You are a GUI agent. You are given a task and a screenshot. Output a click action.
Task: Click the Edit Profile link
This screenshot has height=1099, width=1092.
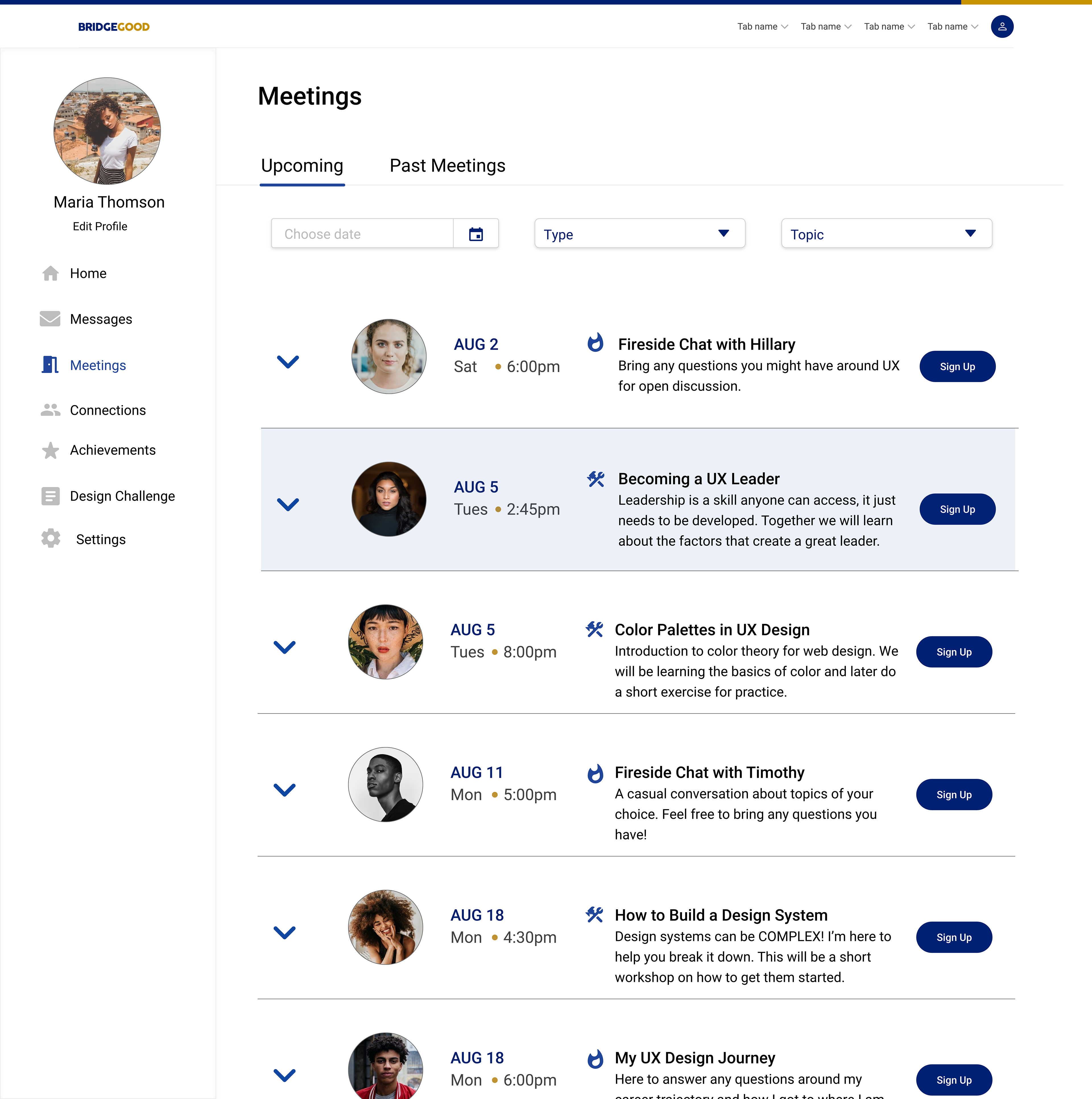(x=100, y=226)
